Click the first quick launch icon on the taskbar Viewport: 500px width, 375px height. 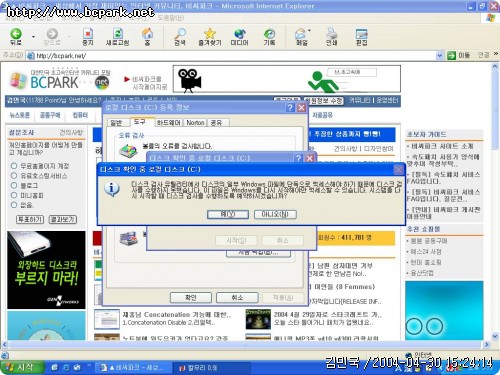click(x=54, y=367)
